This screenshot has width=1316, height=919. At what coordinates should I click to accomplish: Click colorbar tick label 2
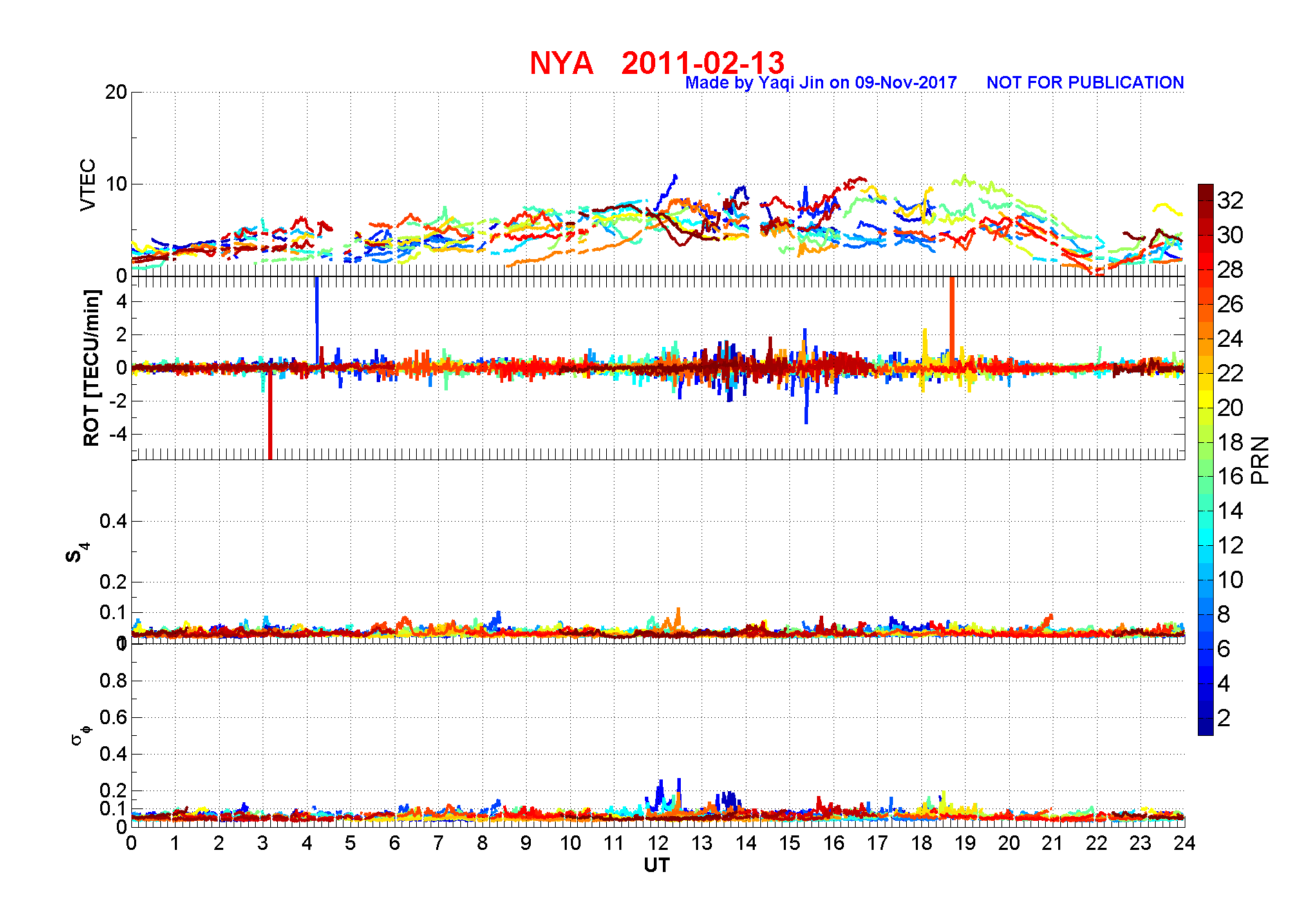tap(1224, 718)
